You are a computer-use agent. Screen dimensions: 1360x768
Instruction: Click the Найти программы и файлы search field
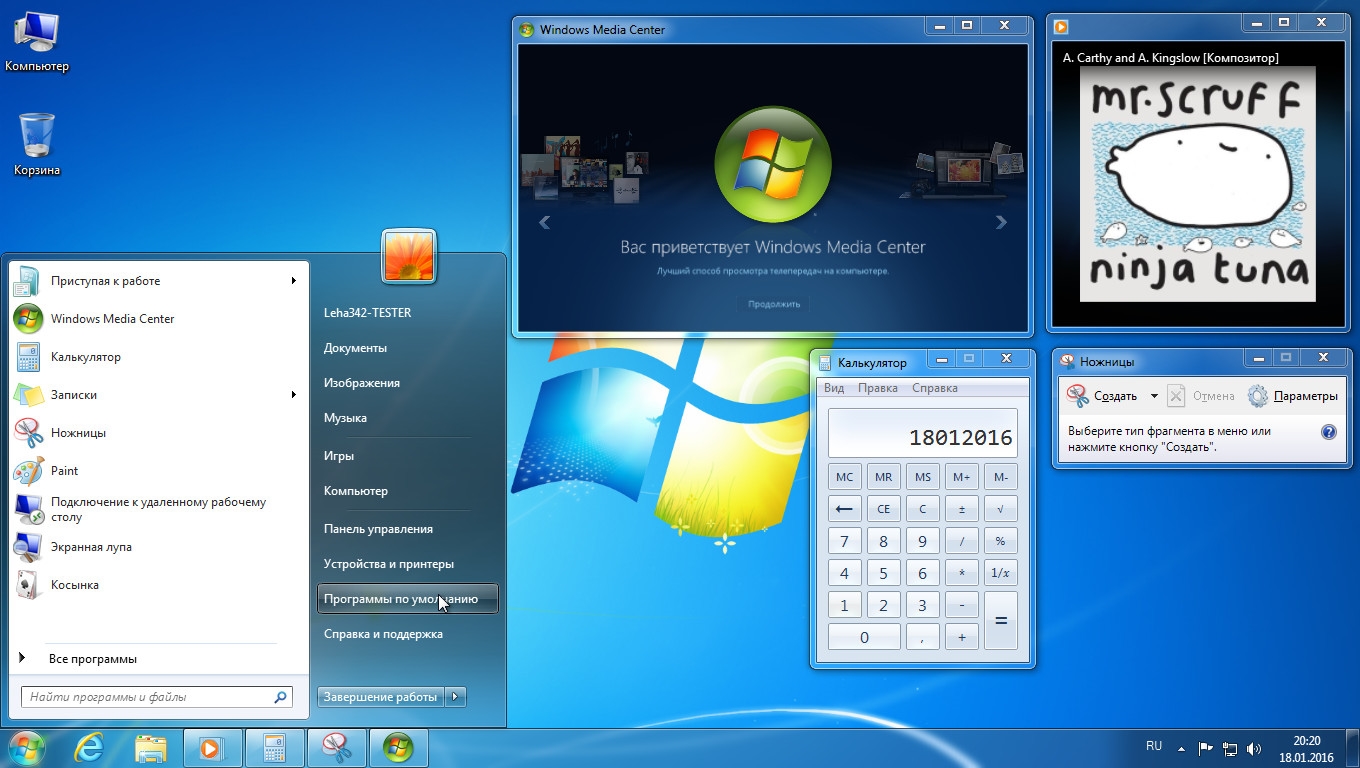point(157,697)
